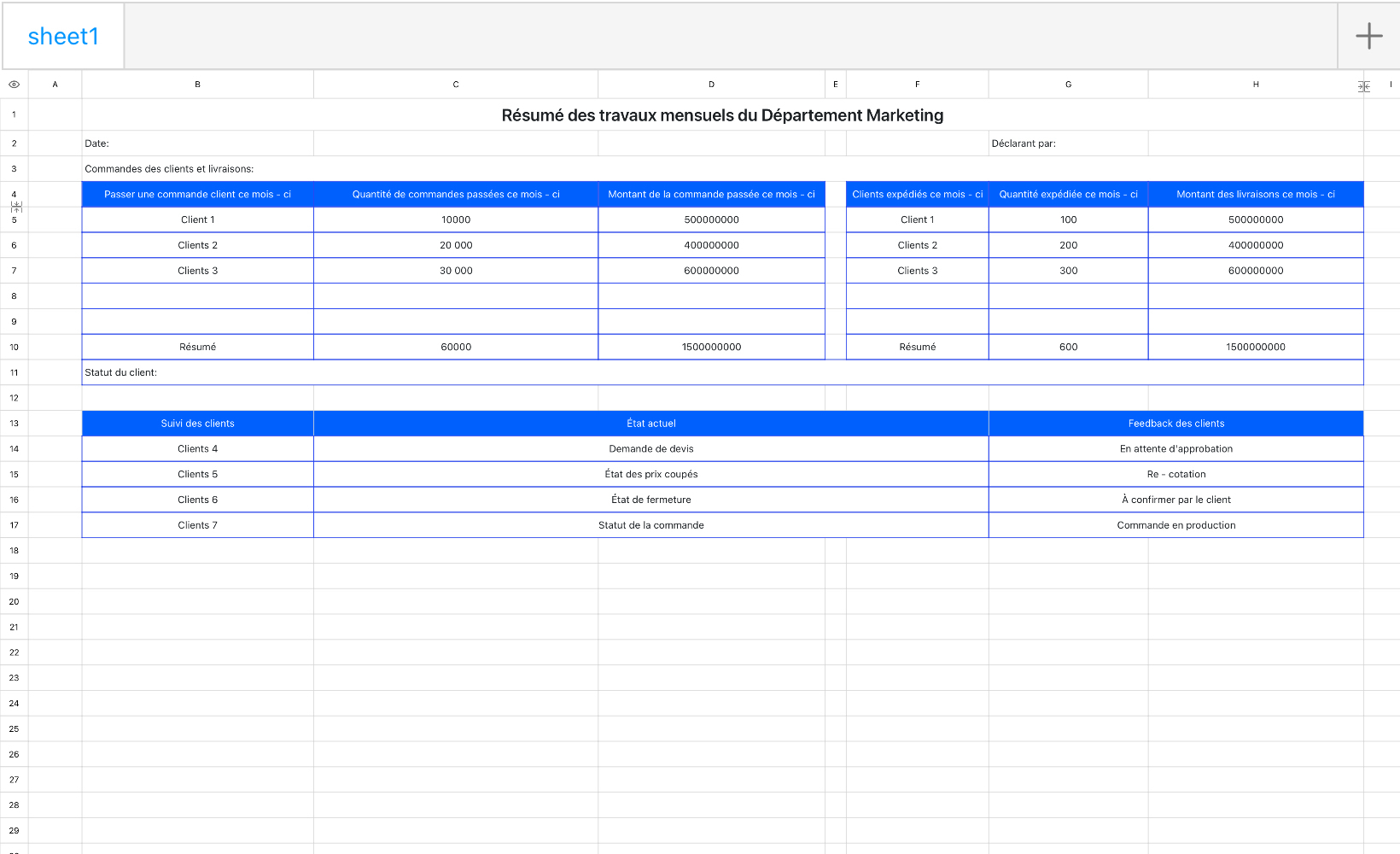
Task: Select column C header
Action: point(456,85)
